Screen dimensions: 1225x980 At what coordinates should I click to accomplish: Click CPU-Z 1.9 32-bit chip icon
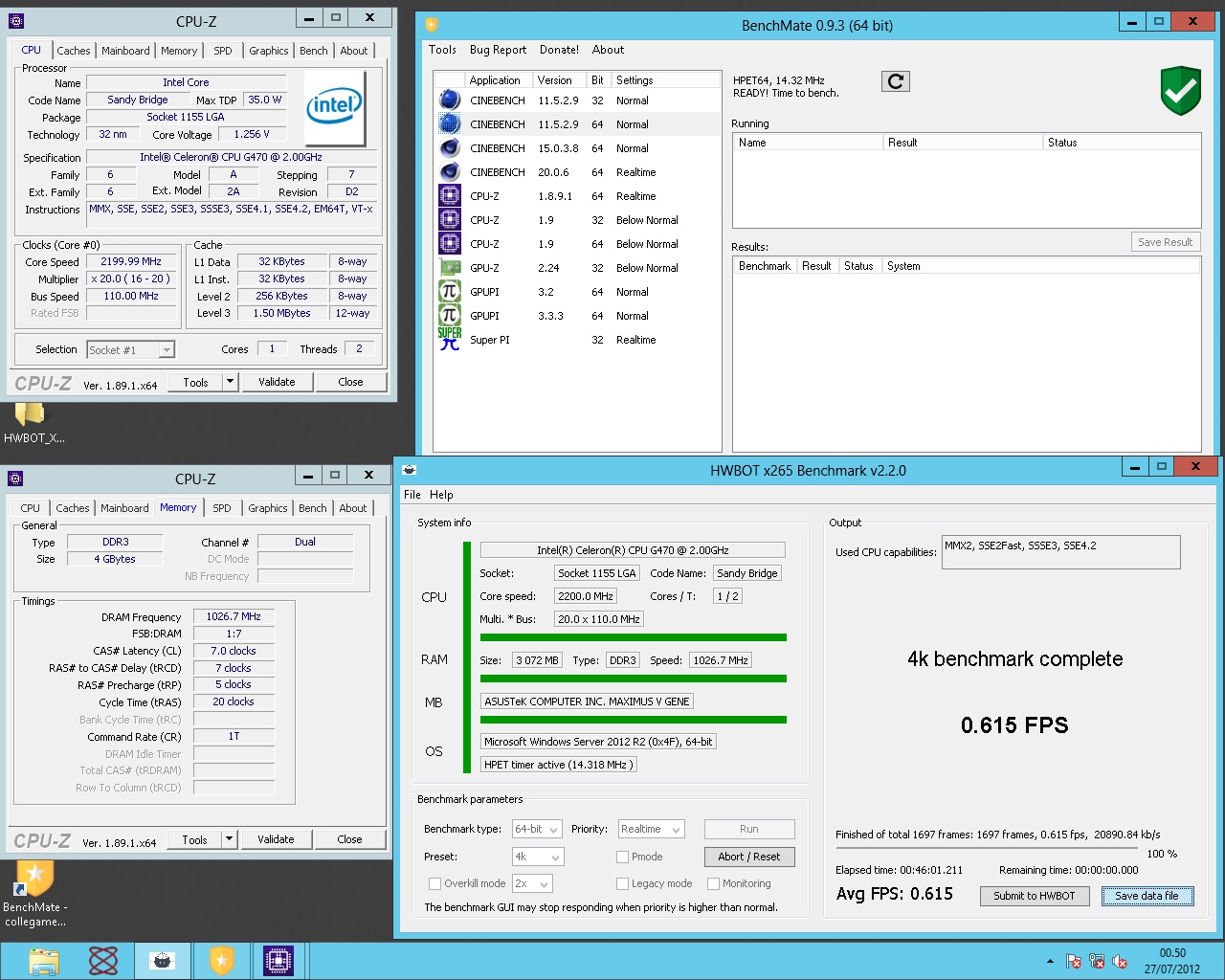[449, 219]
